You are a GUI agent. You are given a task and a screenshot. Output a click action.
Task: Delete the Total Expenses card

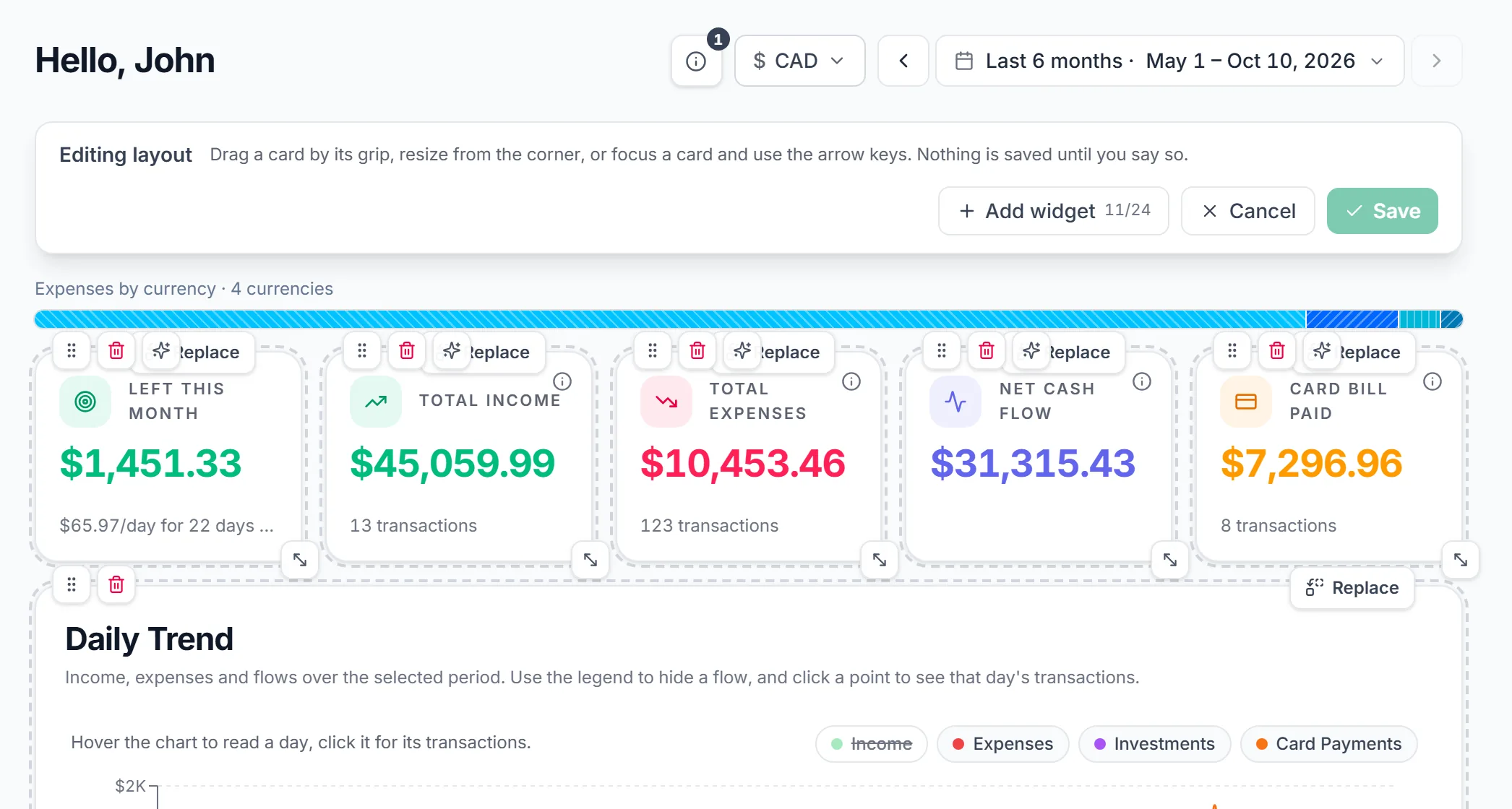pyautogui.click(x=697, y=351)
